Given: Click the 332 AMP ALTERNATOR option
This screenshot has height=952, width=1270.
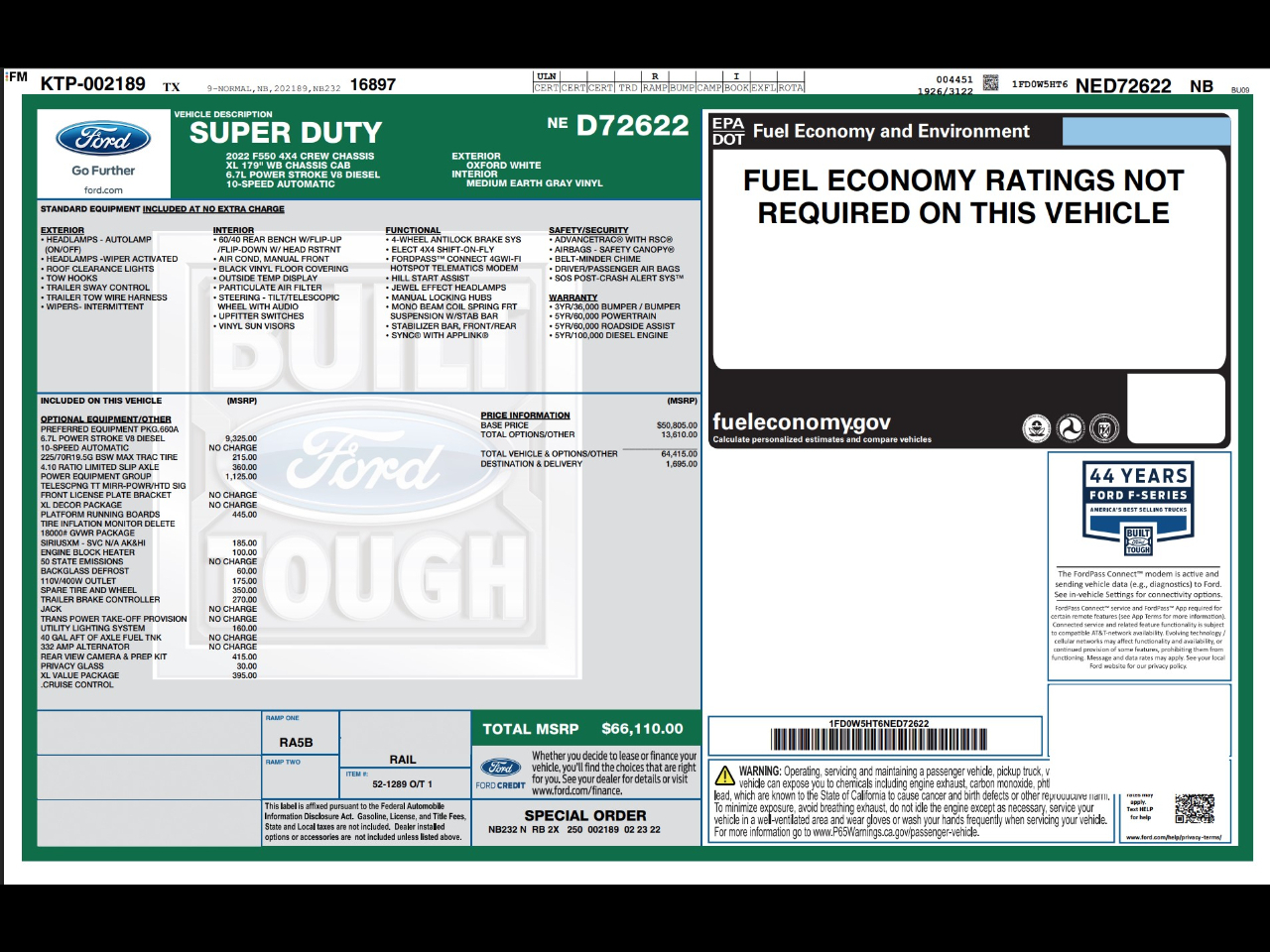Looking at the screenshot, I should point(85,647).
